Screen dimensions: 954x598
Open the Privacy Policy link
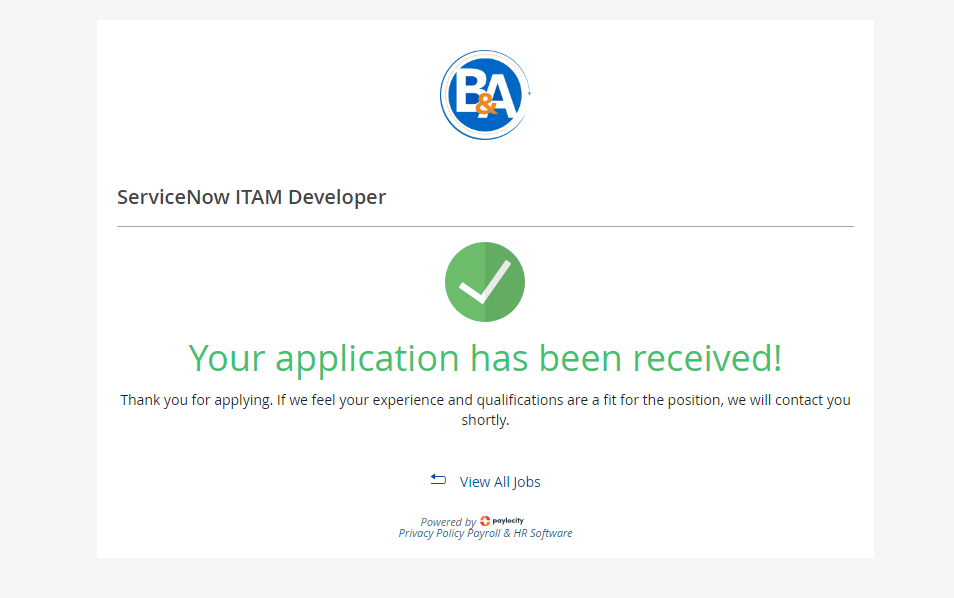[x=431, y=533]
